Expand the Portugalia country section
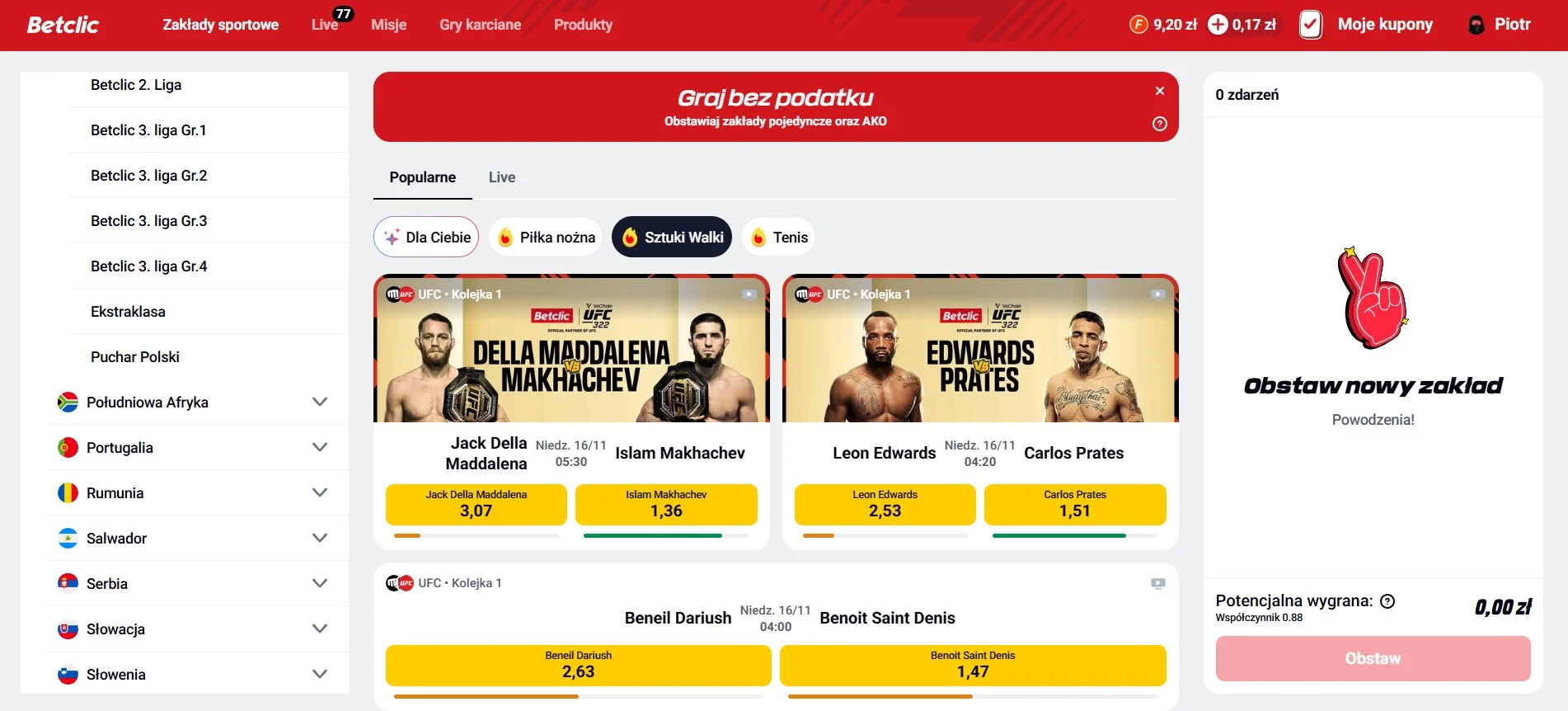The image size is (1568, 711). tap(319, 447)
